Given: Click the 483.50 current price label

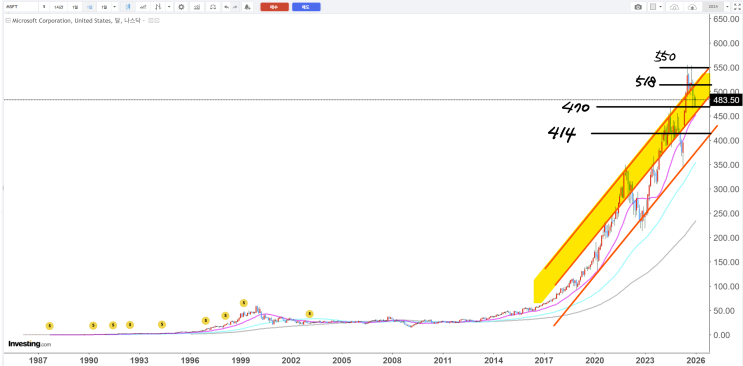Looking at the screenshot, I should [725, 100].
